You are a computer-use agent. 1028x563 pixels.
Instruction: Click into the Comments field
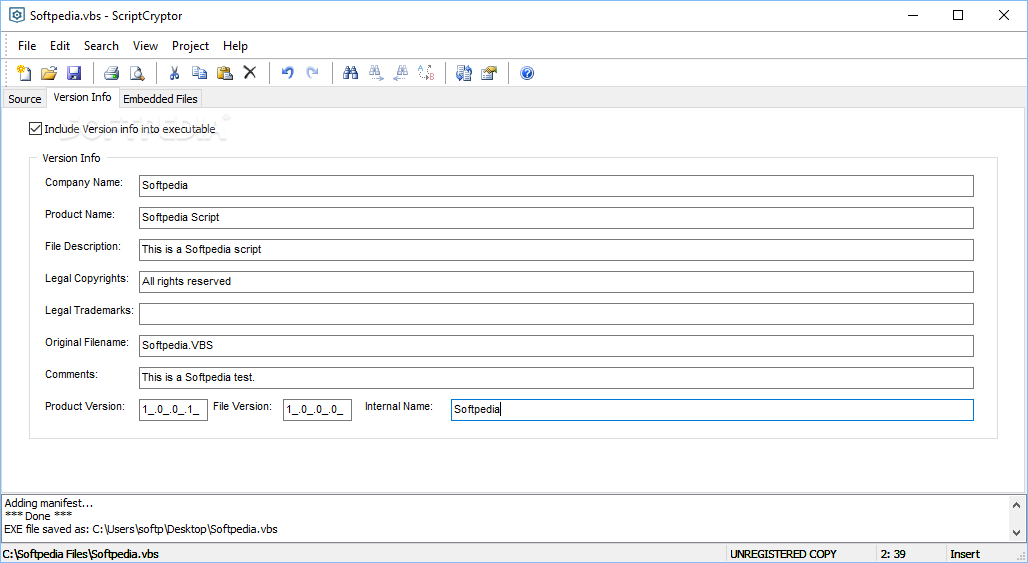tap(556, 378)
